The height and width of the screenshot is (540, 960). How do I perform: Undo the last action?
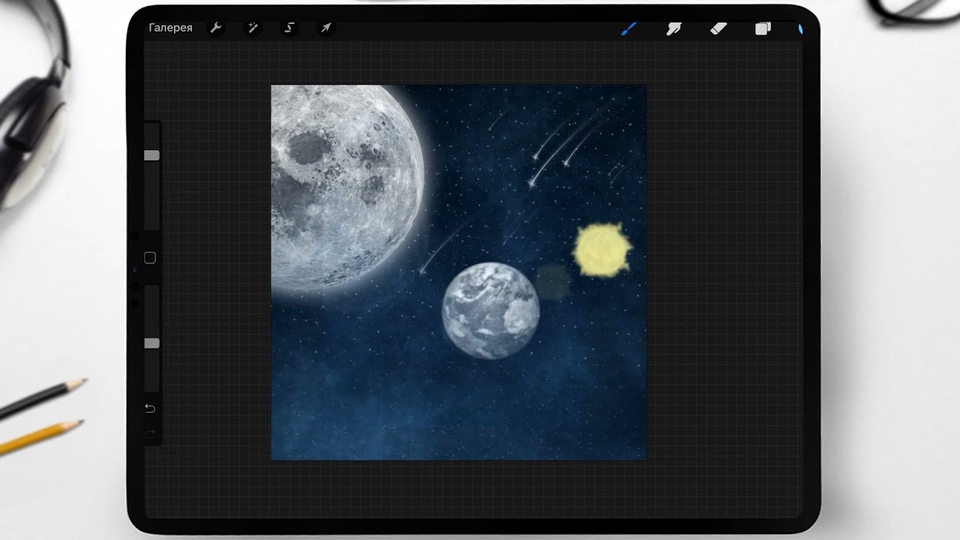[150, 408]
